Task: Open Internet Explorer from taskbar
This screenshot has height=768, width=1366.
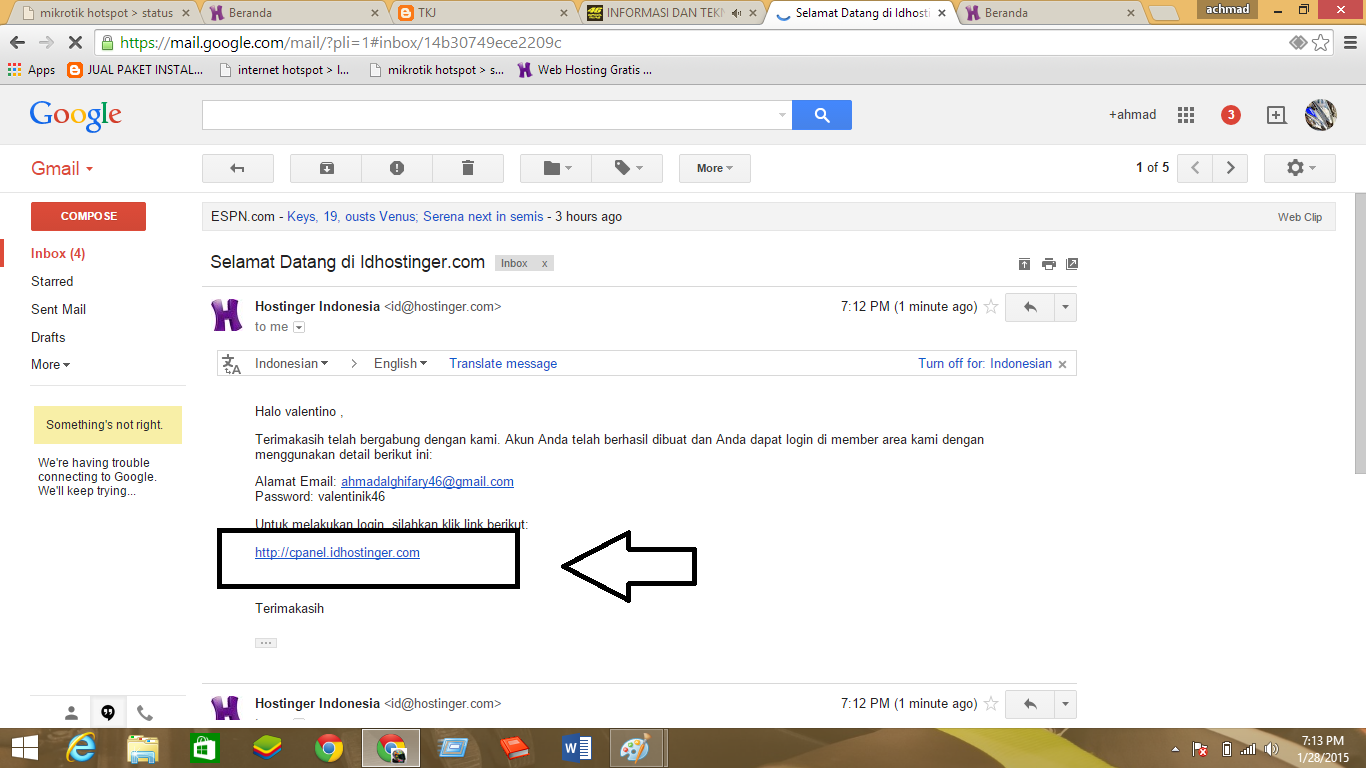Action: (81, 747)
